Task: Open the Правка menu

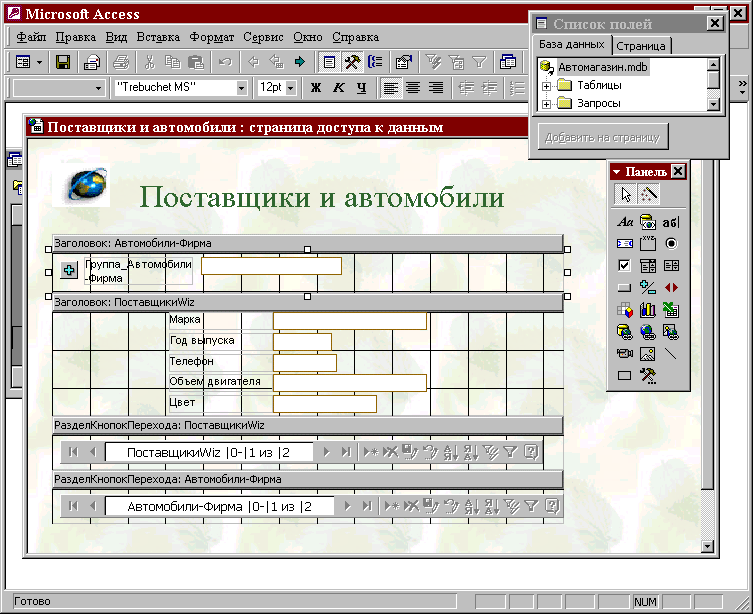Action: [75, 37]
